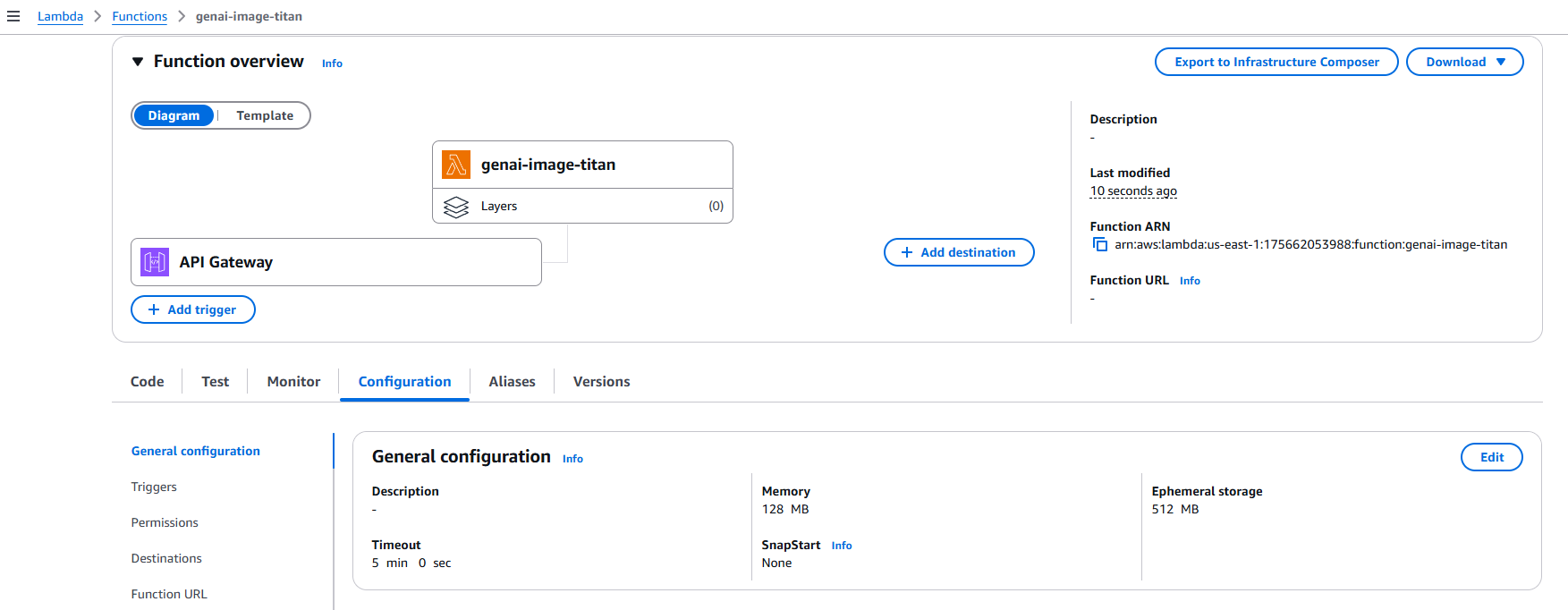Open Info link next to Function URL label
Screen dimensions: 1568x610
1190,281
